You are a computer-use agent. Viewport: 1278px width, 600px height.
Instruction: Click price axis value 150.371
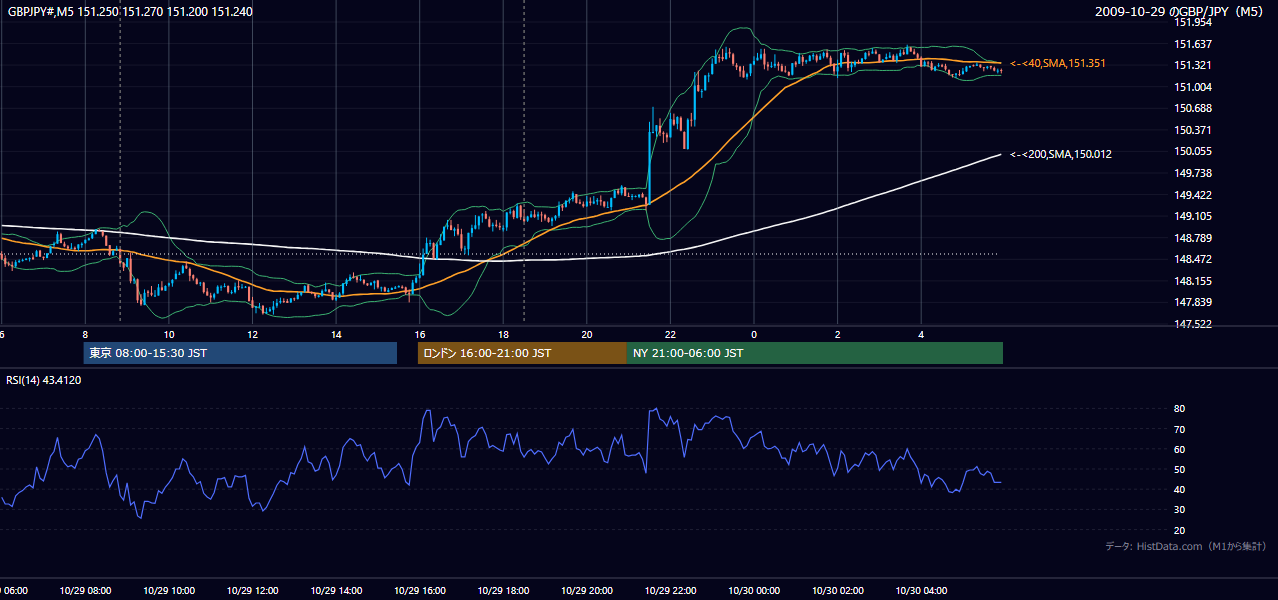click(1194, 130)
